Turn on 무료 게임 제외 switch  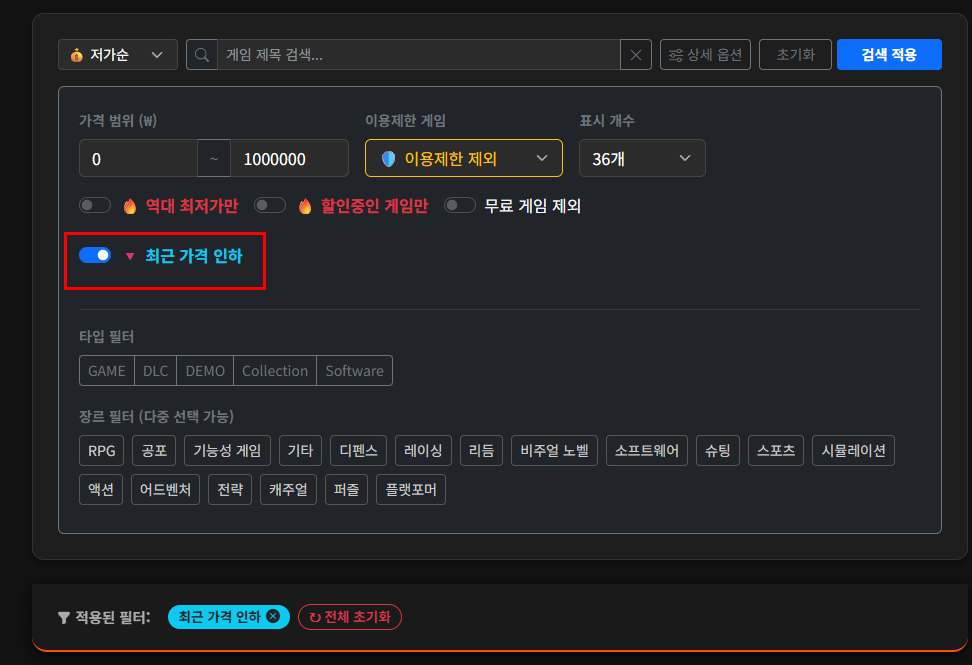[x=460, y=206]
